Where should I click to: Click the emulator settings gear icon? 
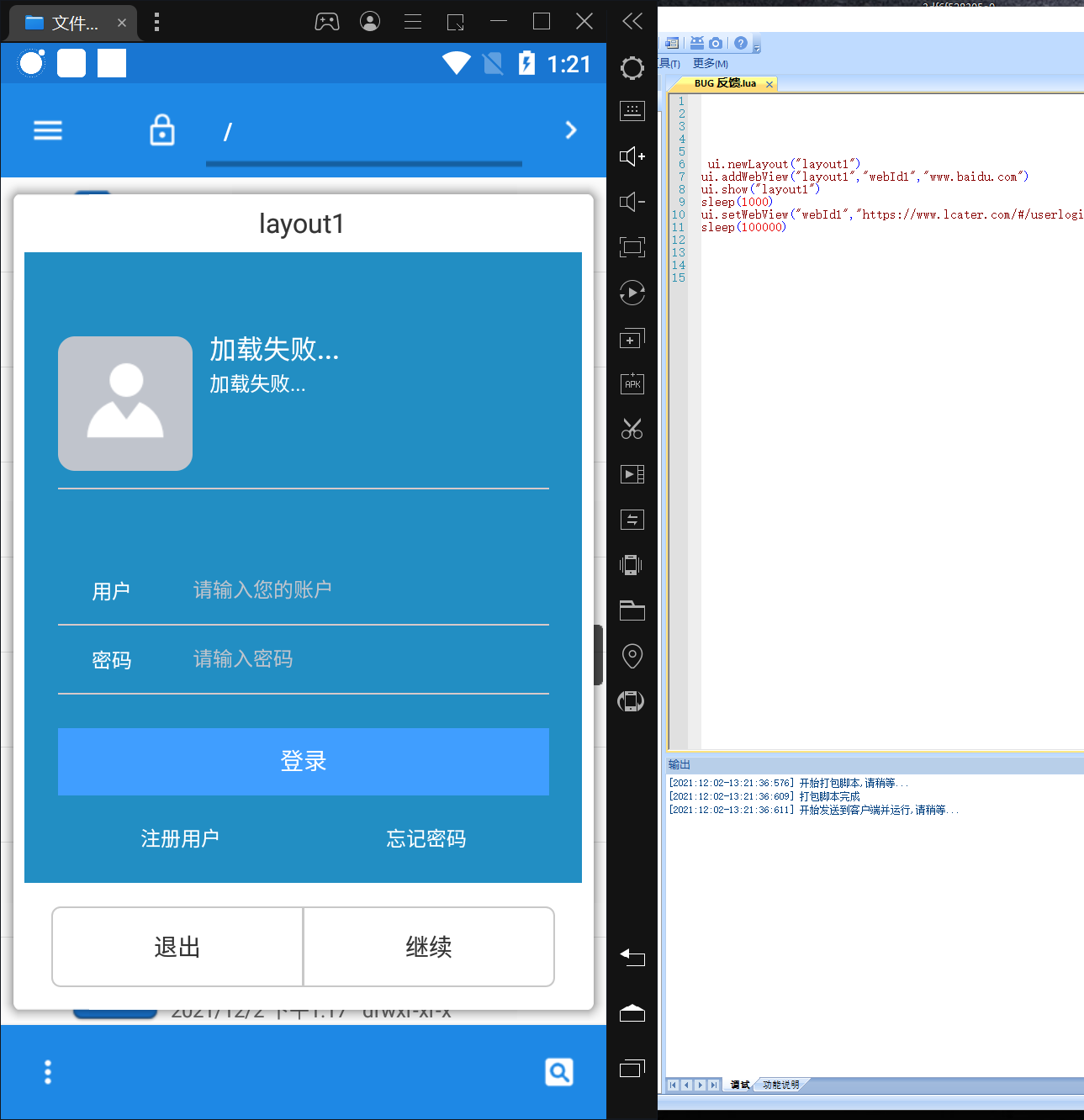click(632, 68)
